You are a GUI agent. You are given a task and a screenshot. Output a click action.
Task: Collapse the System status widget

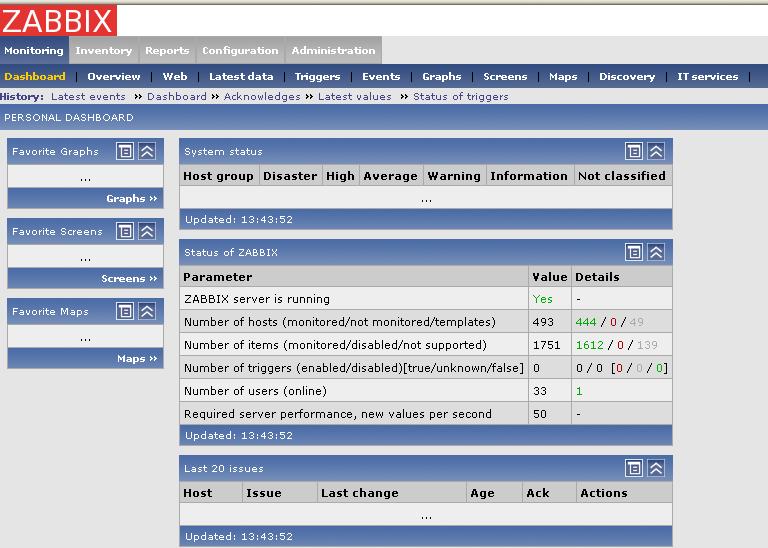(x=656, y=151)
